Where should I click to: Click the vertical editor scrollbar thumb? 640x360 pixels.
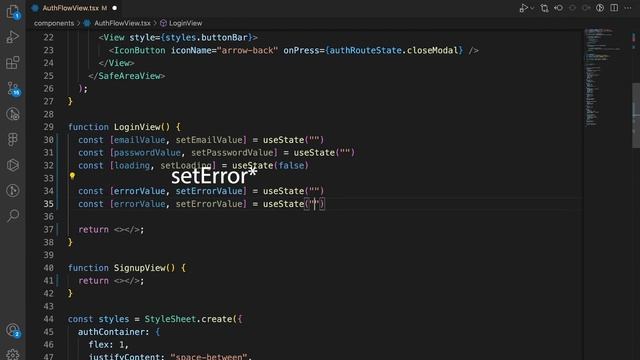pyautogui.click(x=636, y=116)
